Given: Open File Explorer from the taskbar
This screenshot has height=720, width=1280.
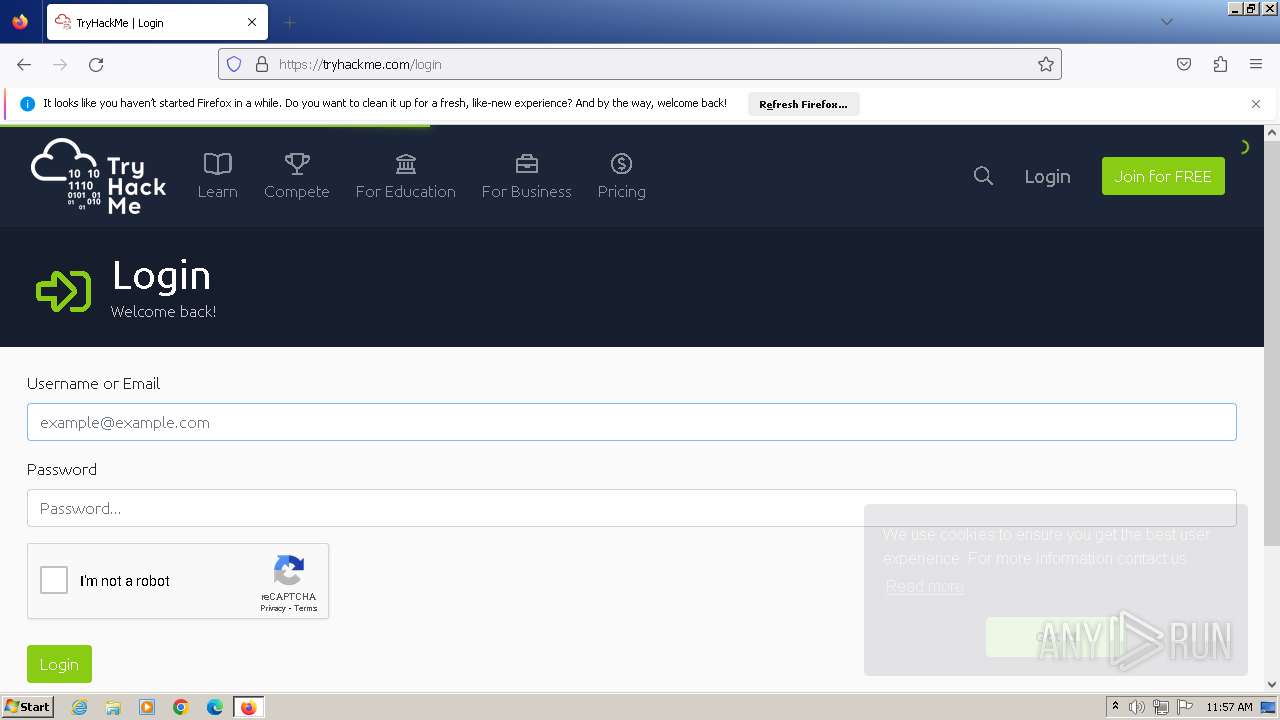Looking at the screenshot, I should click(x=113, y=707).
